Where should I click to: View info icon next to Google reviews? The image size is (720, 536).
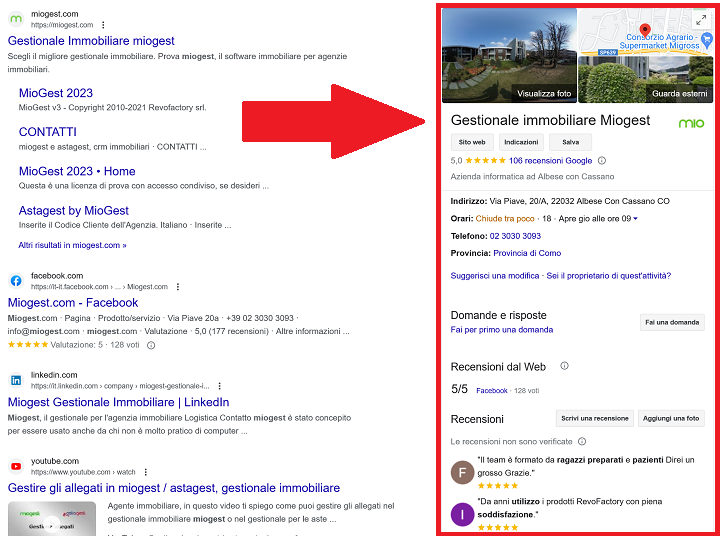click(x=602, y=161)
